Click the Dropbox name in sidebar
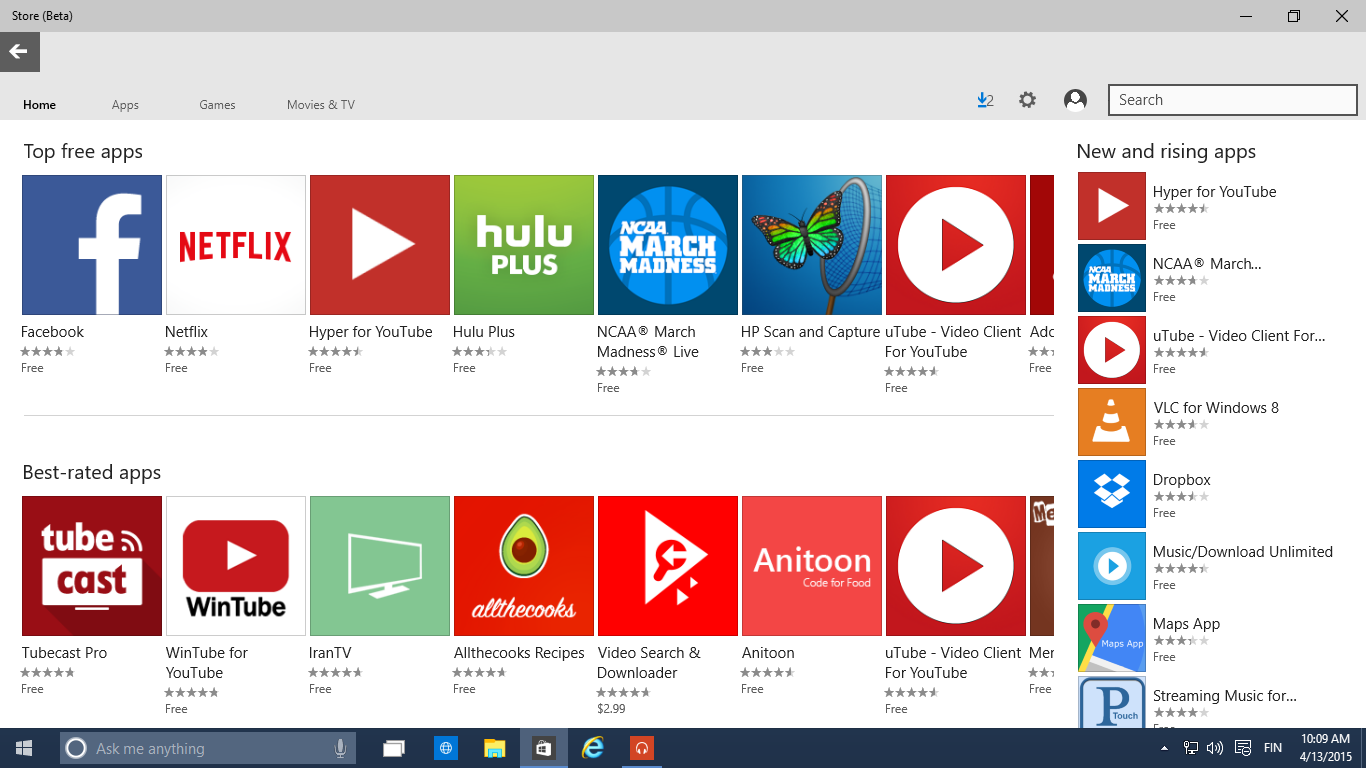The height and width of the screenshot is (768, 1366). click(x=1182, y=480)
